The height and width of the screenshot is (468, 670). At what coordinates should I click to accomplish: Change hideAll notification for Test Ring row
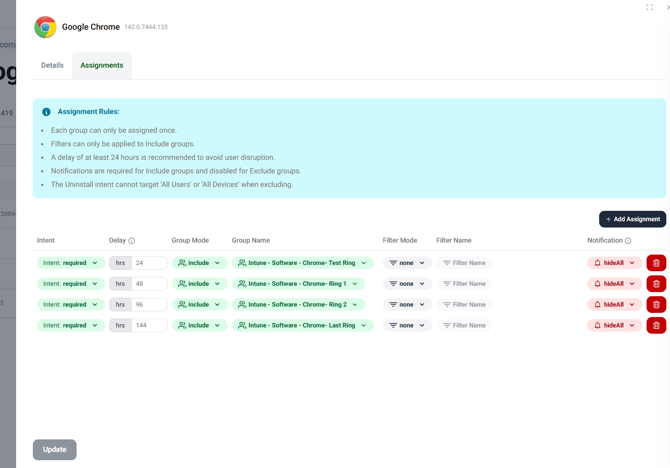coord(614,263)
